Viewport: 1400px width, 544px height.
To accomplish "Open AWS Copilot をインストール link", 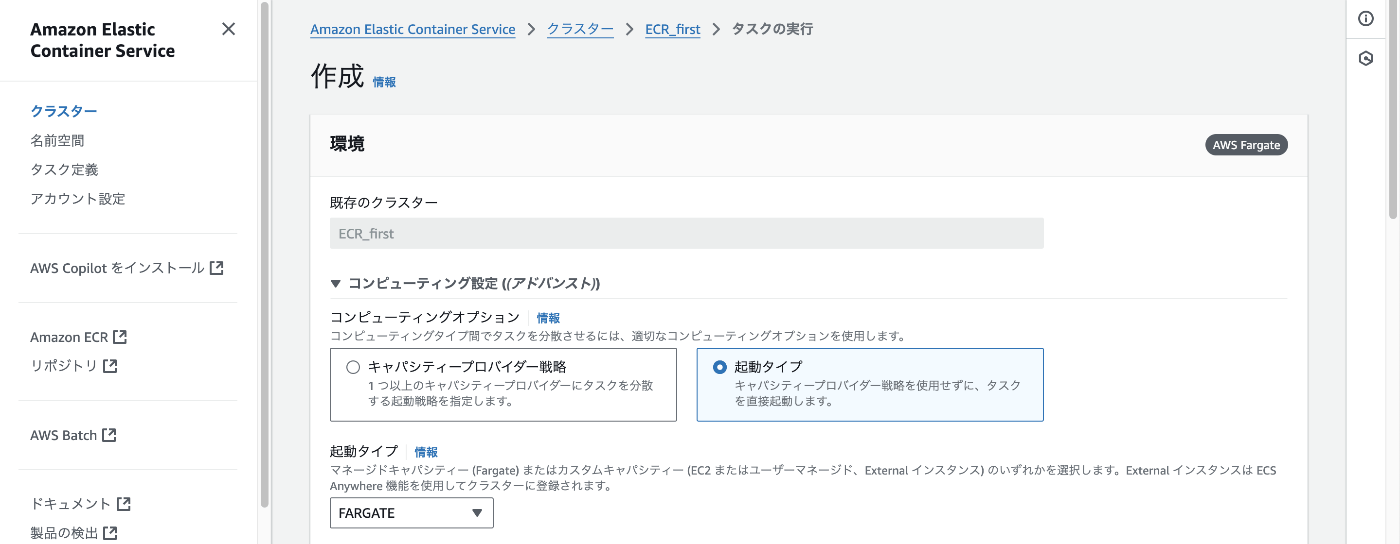I will pos(127,268).
